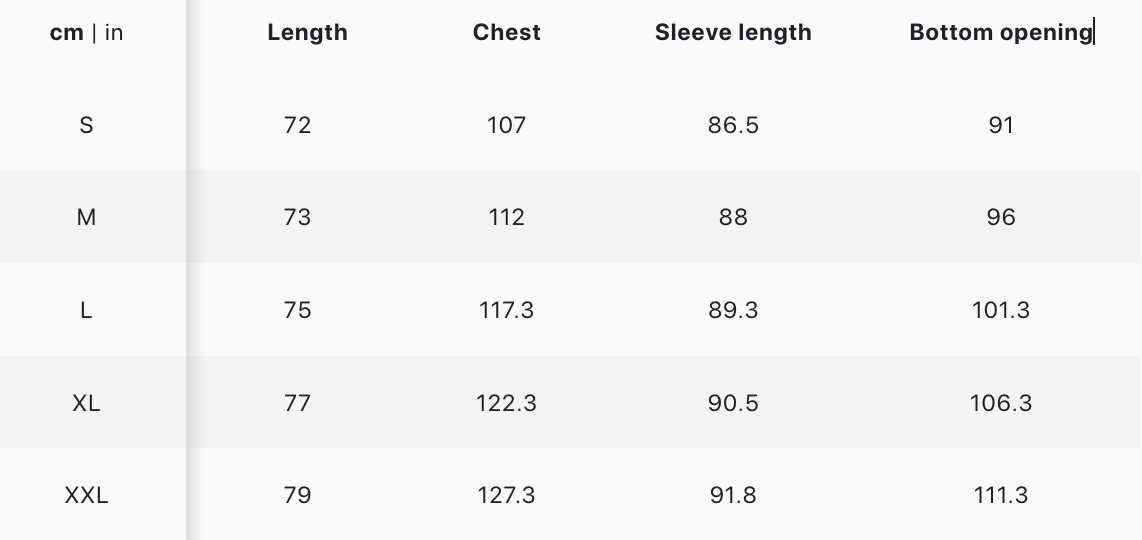Pick the XL size row label
Viewport: 1142px width, 540px height.
(x=86, y=403)
